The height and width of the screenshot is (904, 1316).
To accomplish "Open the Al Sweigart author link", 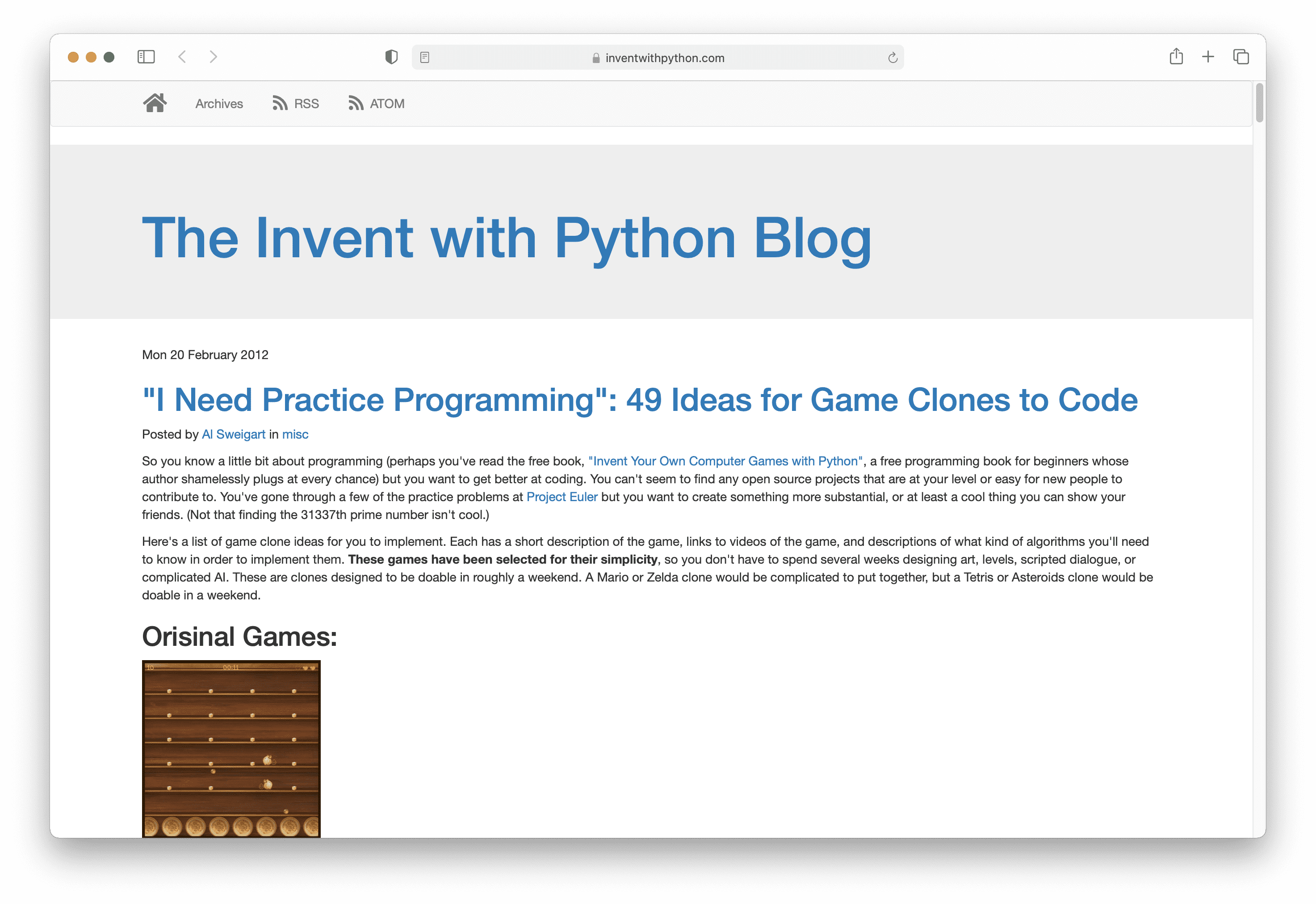I will [x=233, y=435].
